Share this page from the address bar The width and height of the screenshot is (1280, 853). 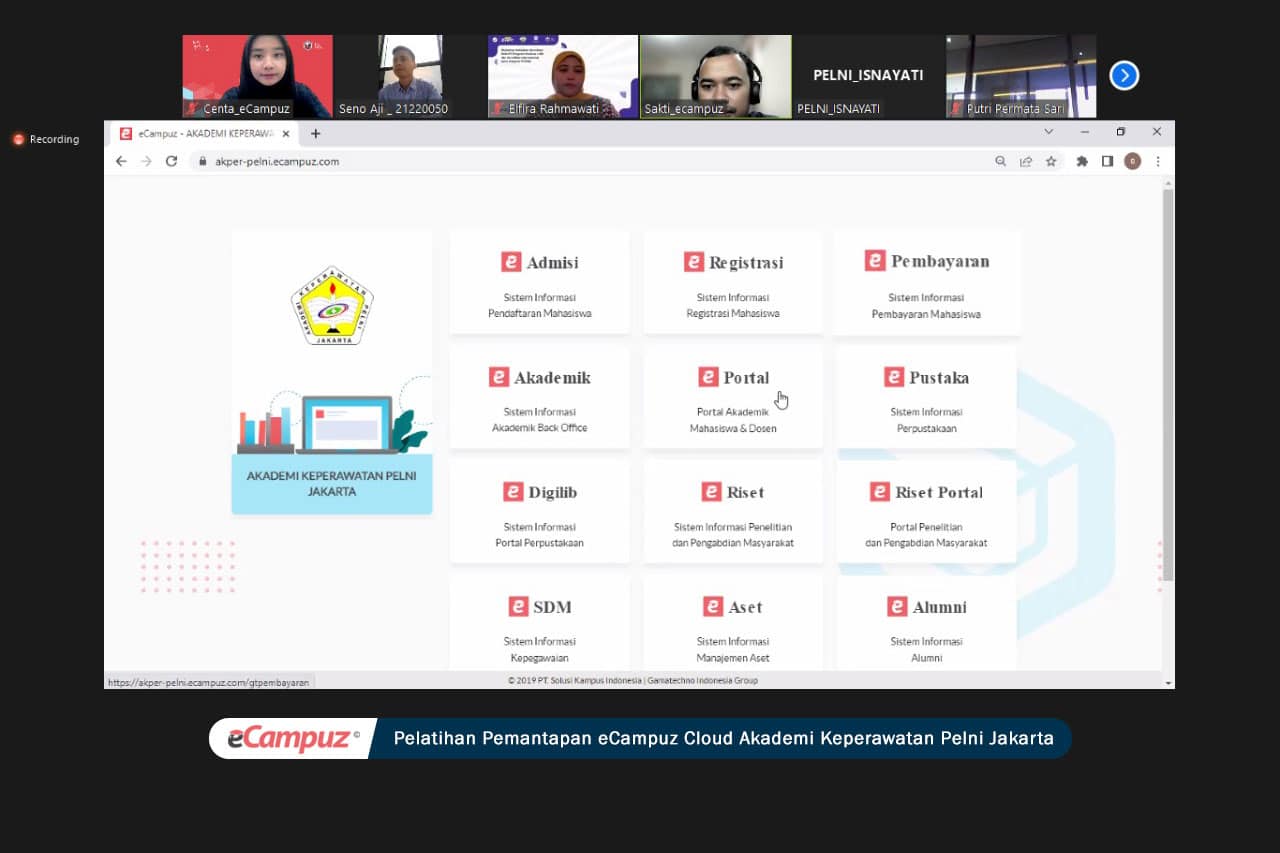[x=1026, y=161]
